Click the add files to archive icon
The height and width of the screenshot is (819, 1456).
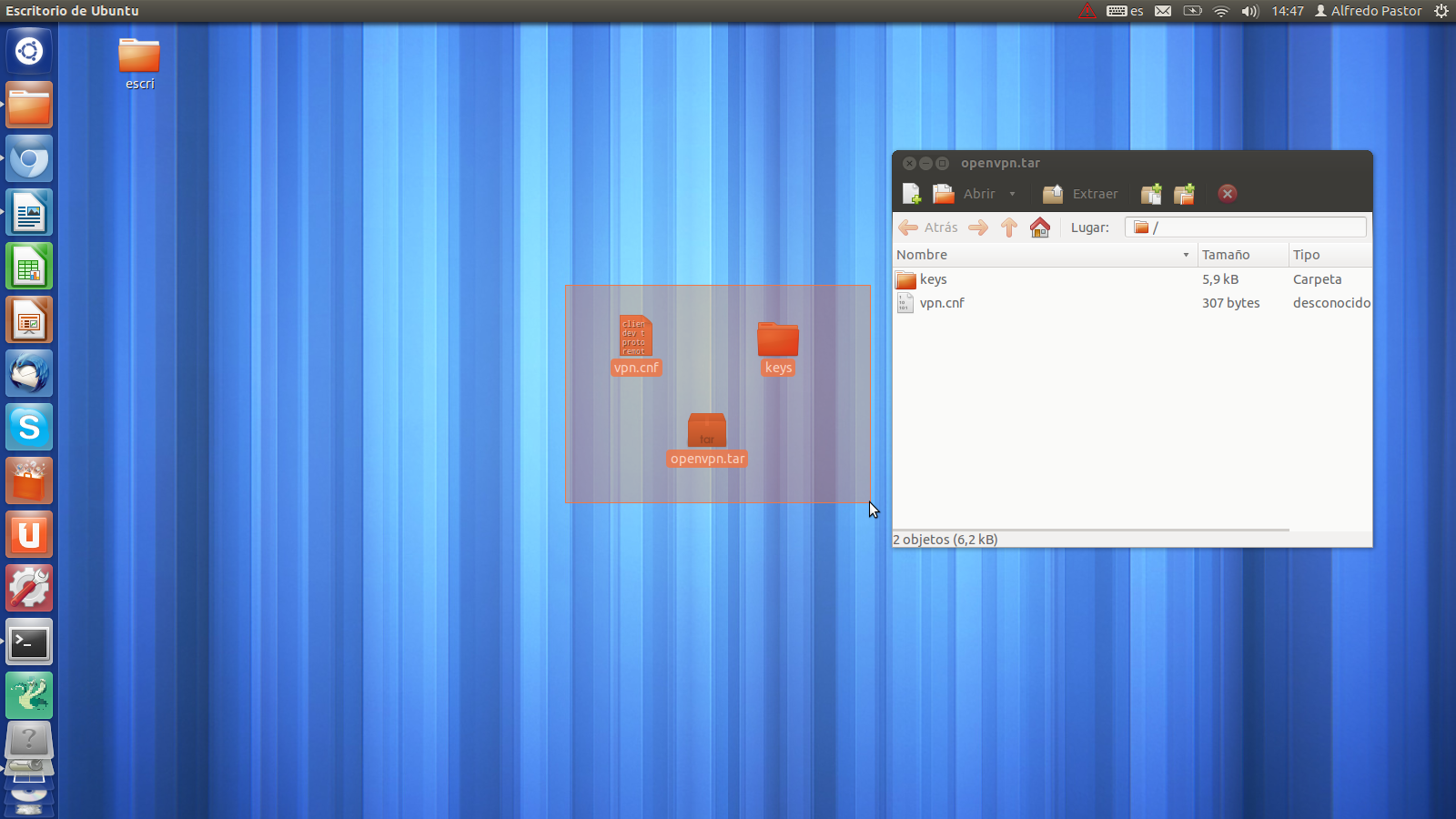tap(1151, 194)
